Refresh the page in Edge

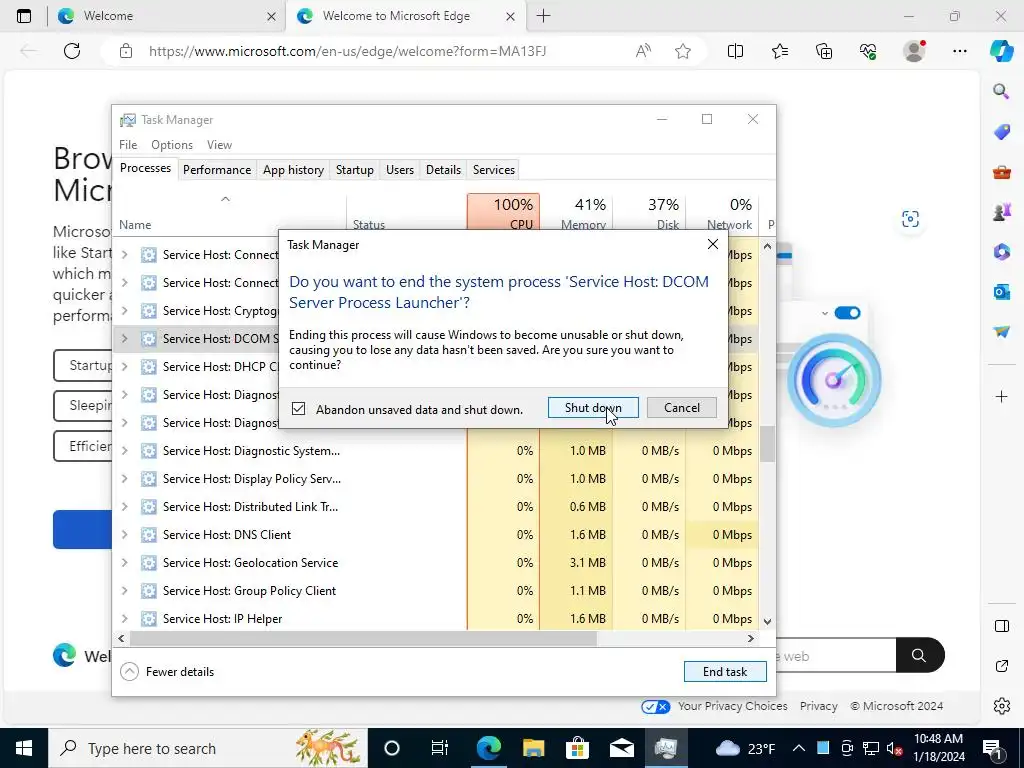point(72,51)
